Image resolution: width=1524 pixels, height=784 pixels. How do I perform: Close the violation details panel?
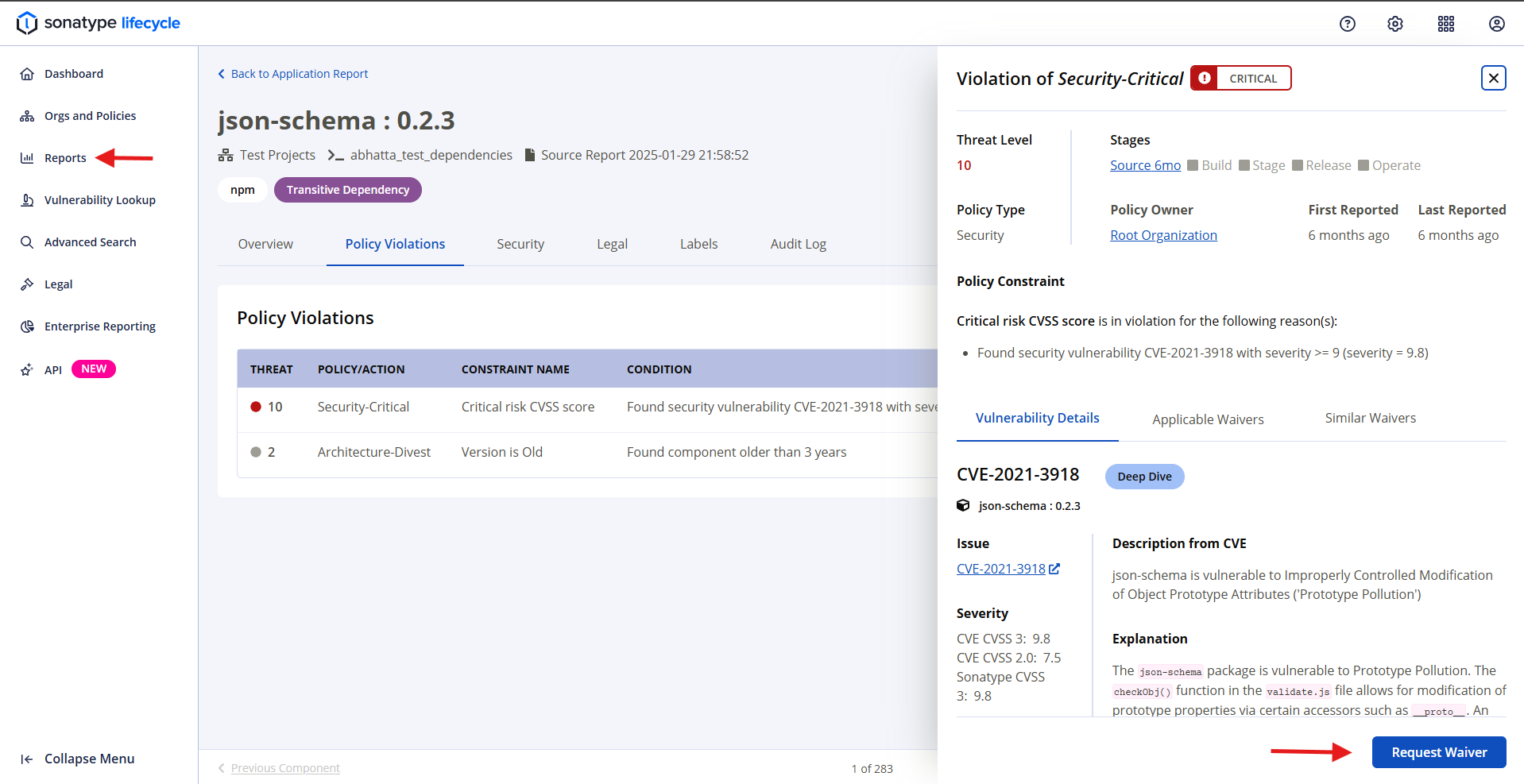(1494, 78)
